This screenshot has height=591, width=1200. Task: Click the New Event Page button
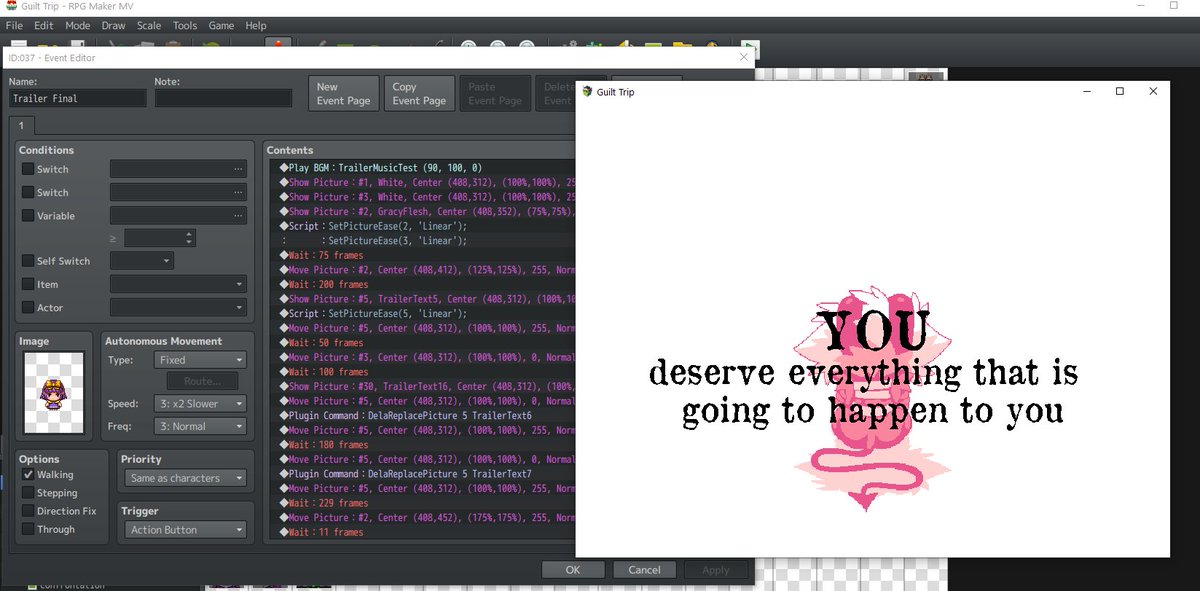pos(343,94)
